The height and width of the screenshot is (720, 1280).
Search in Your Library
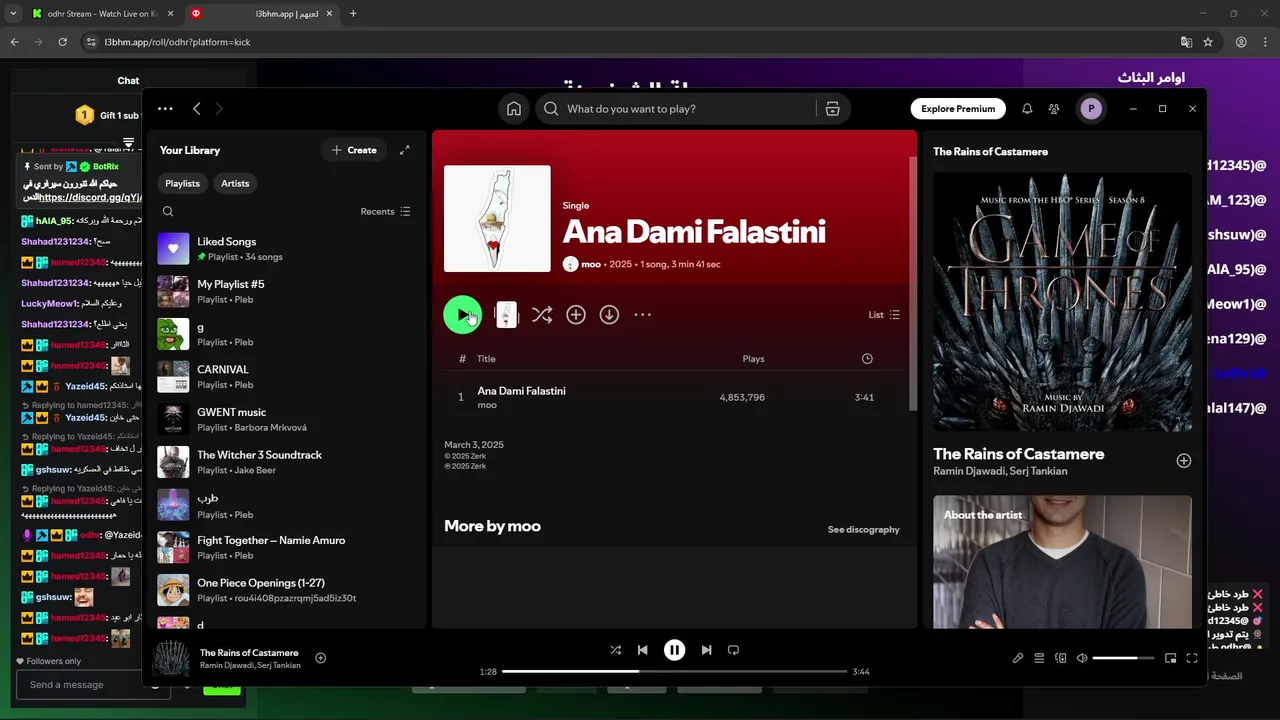pyautogui.click(x=168, y=211)
